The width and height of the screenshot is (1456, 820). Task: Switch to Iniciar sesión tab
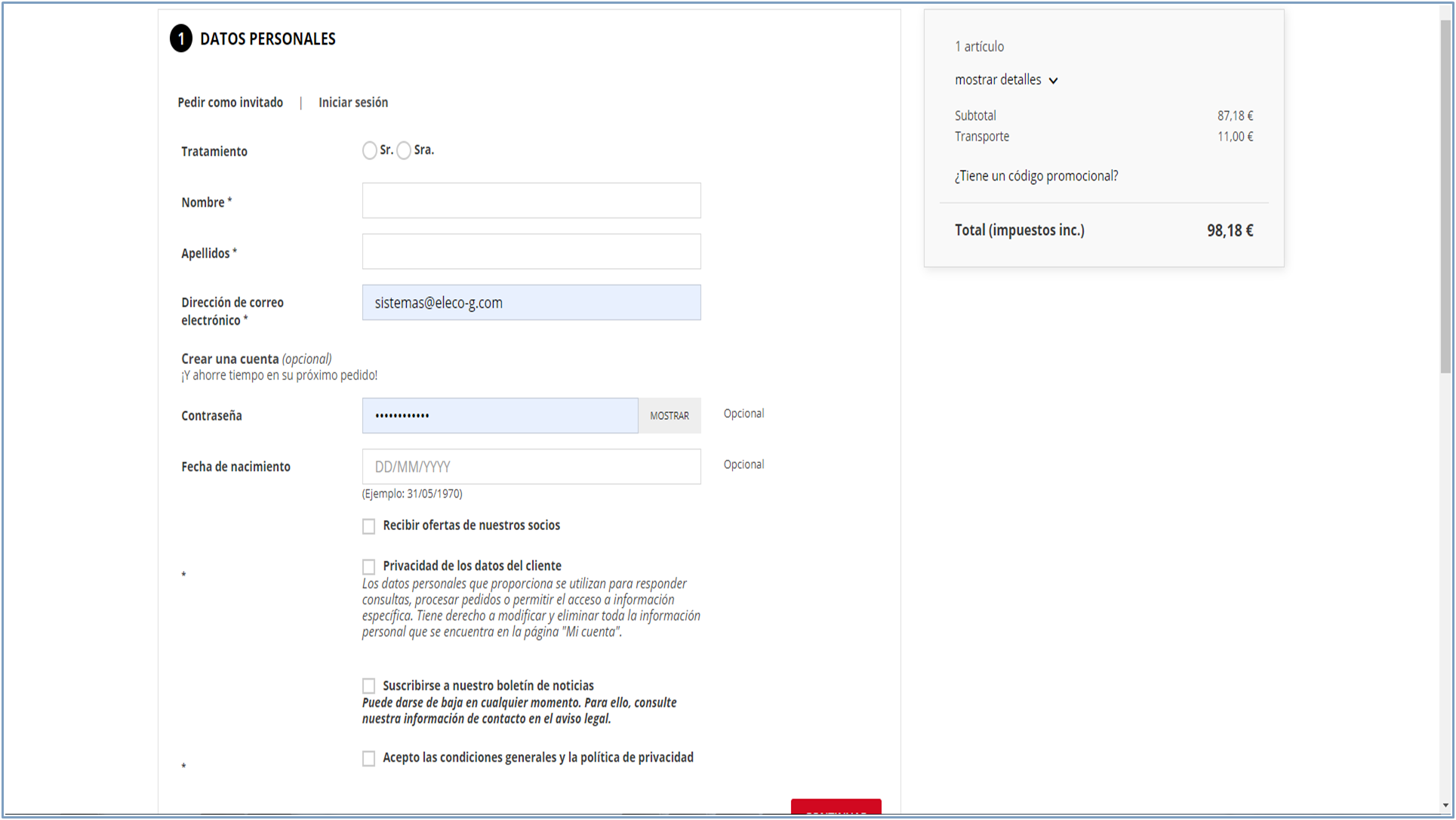pyautogui.click(x=353, y=102)
